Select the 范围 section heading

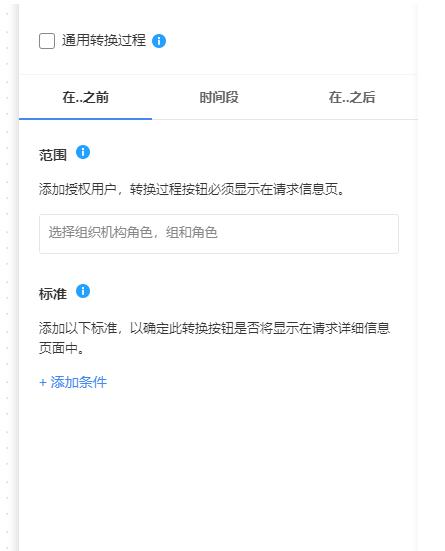[x=53, y=155]
